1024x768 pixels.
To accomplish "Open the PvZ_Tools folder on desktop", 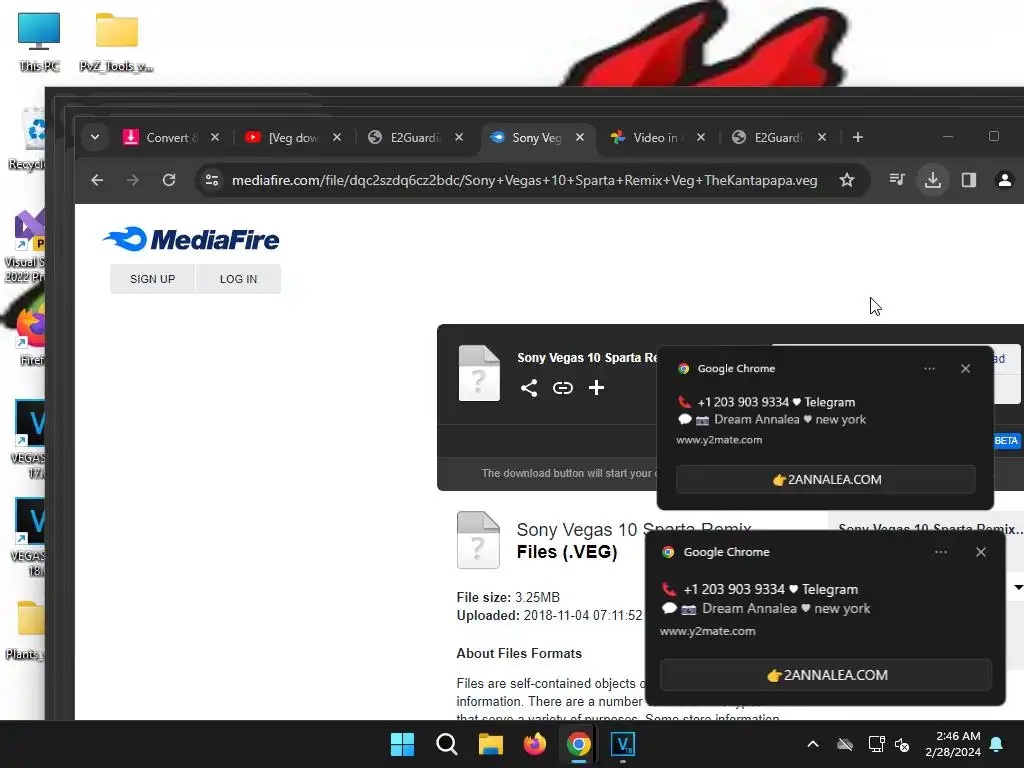I will pyautogui.click(x=116, y=42).
